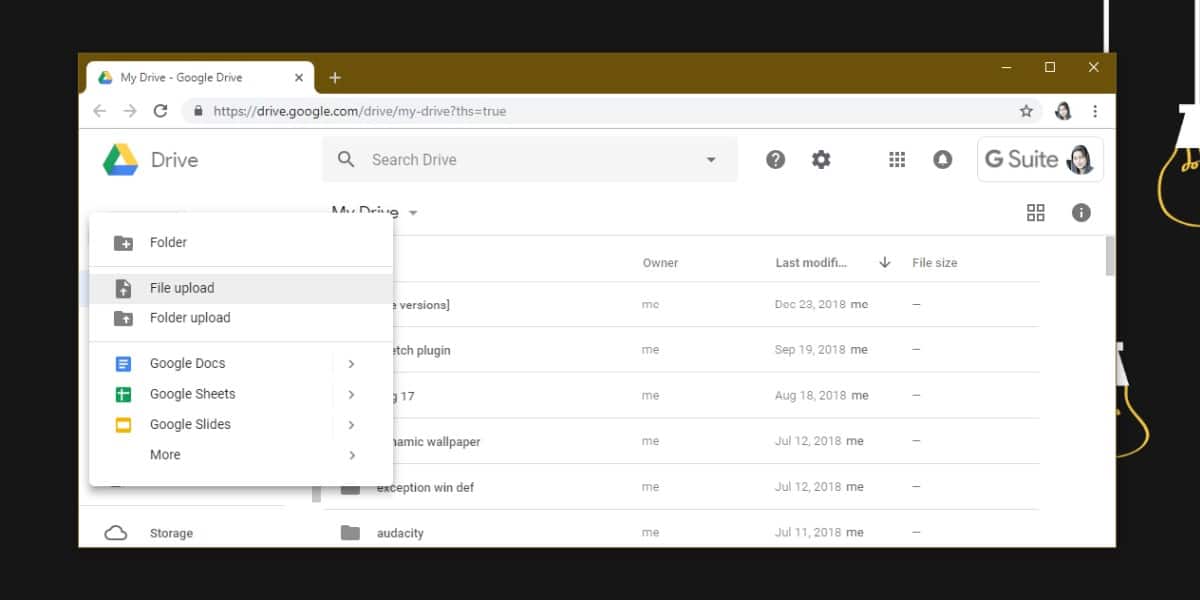This screenshot has height=600, width=1200.
Task: Select the Google Sheets icon
Action: (x=124, y=394)
